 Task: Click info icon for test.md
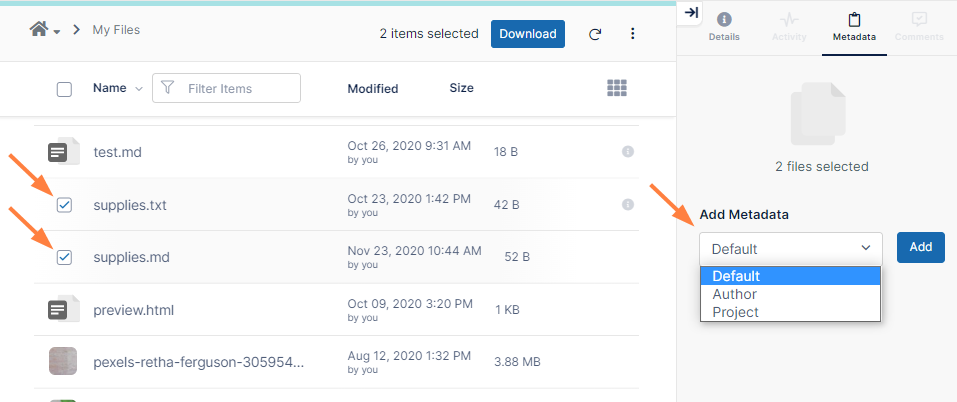tap(628, 152)
